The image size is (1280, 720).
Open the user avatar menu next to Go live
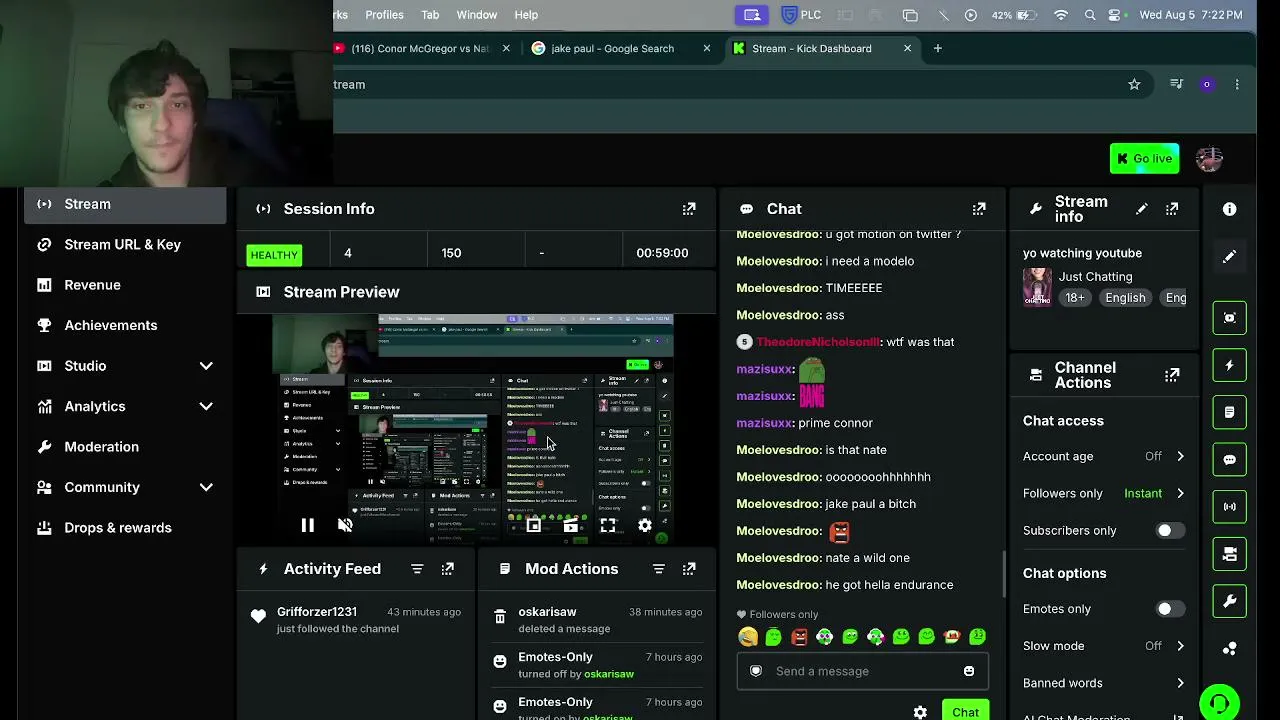click(1209, 159)
